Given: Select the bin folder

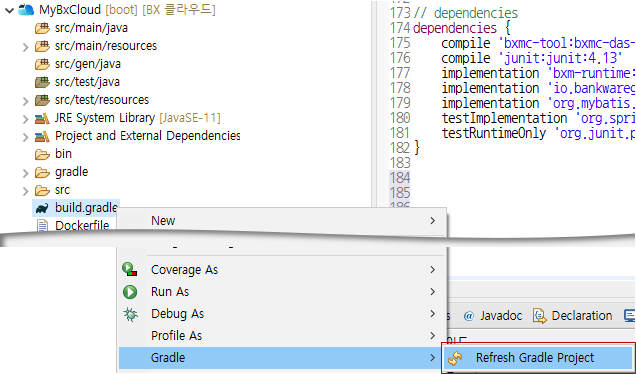Looking at the screenshot, I should click(63, 154).
